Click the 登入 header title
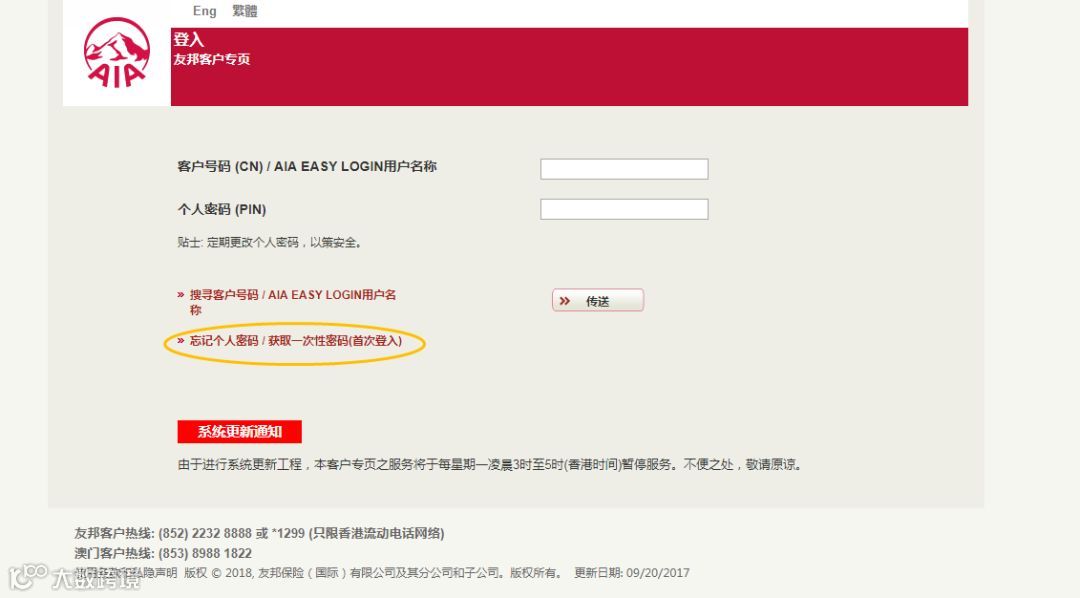Image resolution: width=1080 pixels, height=598 pixels. point(188,40)
